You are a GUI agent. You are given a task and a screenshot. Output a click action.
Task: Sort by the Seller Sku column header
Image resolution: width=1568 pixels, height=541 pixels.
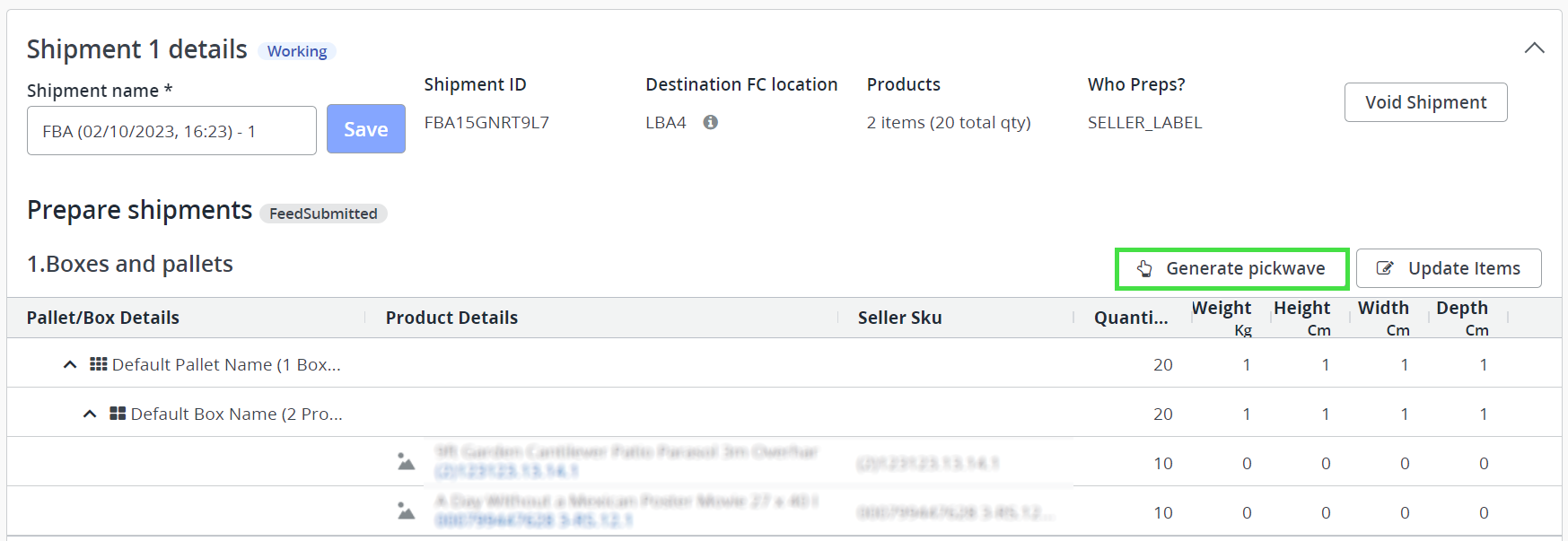click(x=899, y=318)
